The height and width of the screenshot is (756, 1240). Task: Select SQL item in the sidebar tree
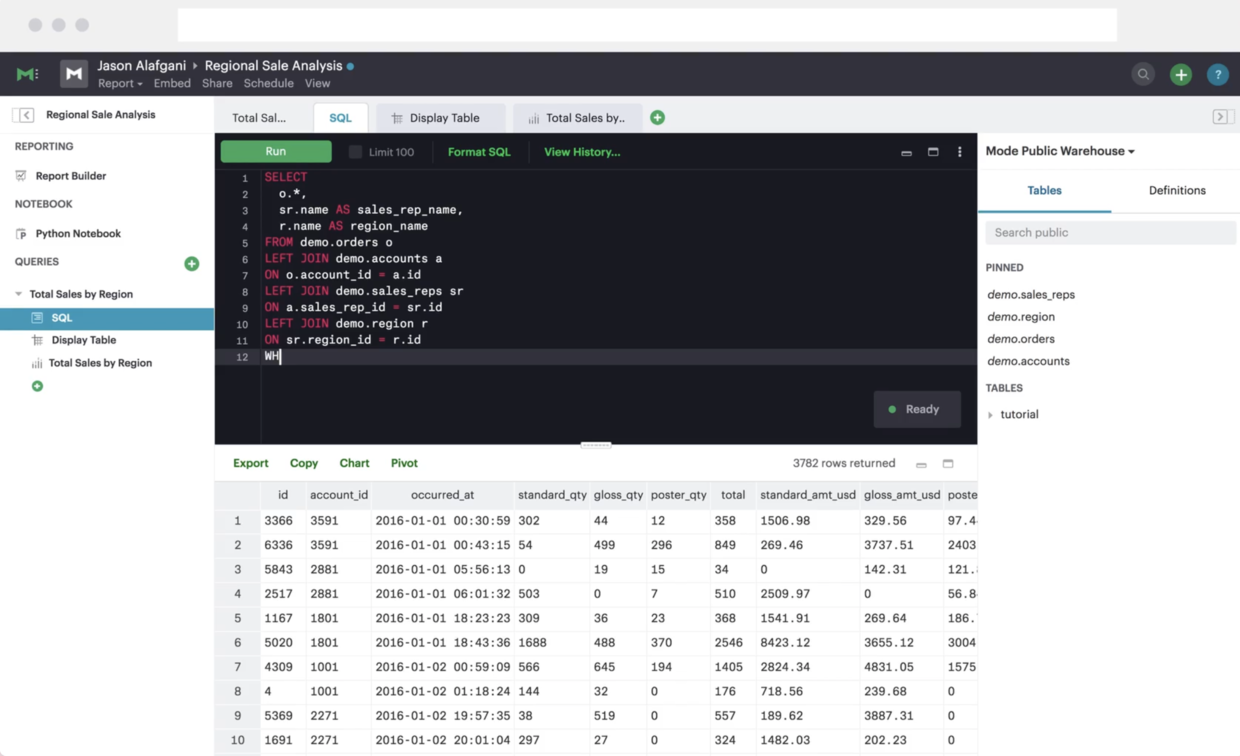click(x=107, y=318)
